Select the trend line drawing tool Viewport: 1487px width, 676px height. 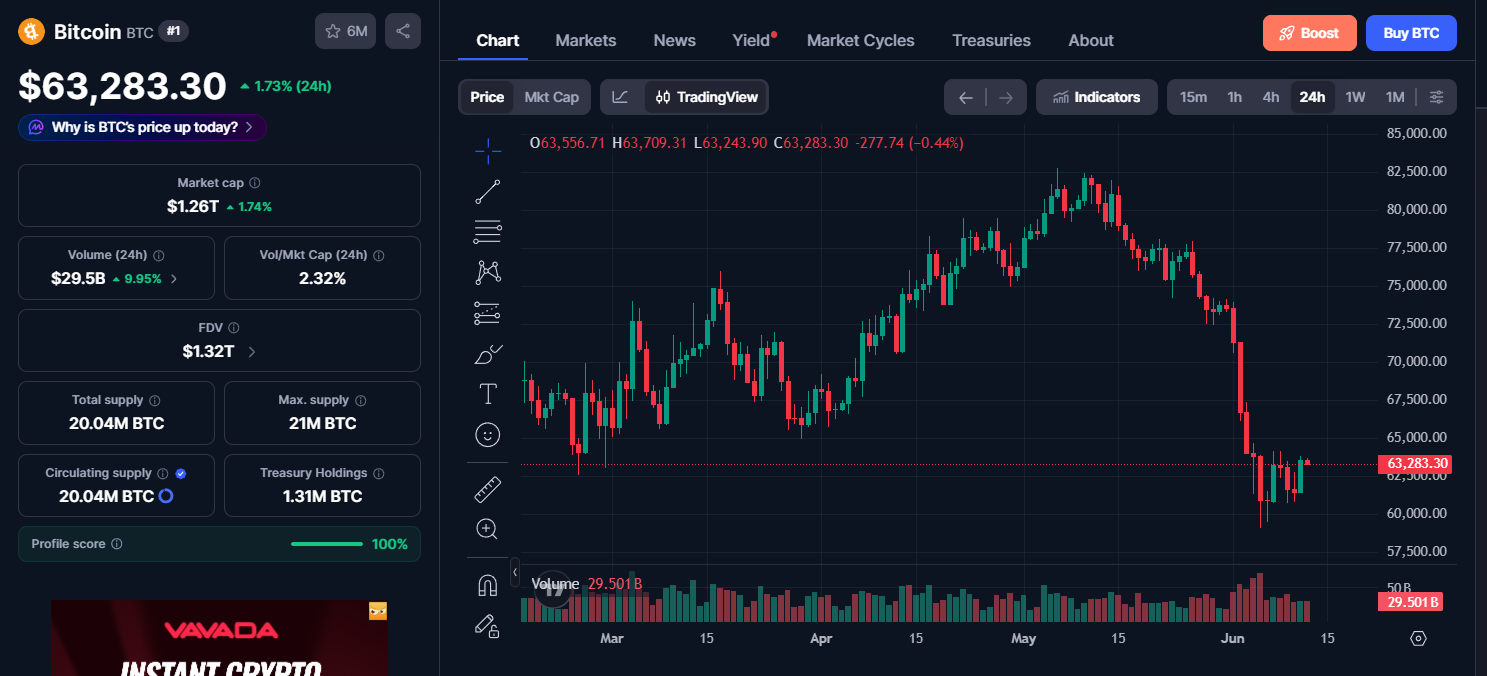[x=488, y=191]
